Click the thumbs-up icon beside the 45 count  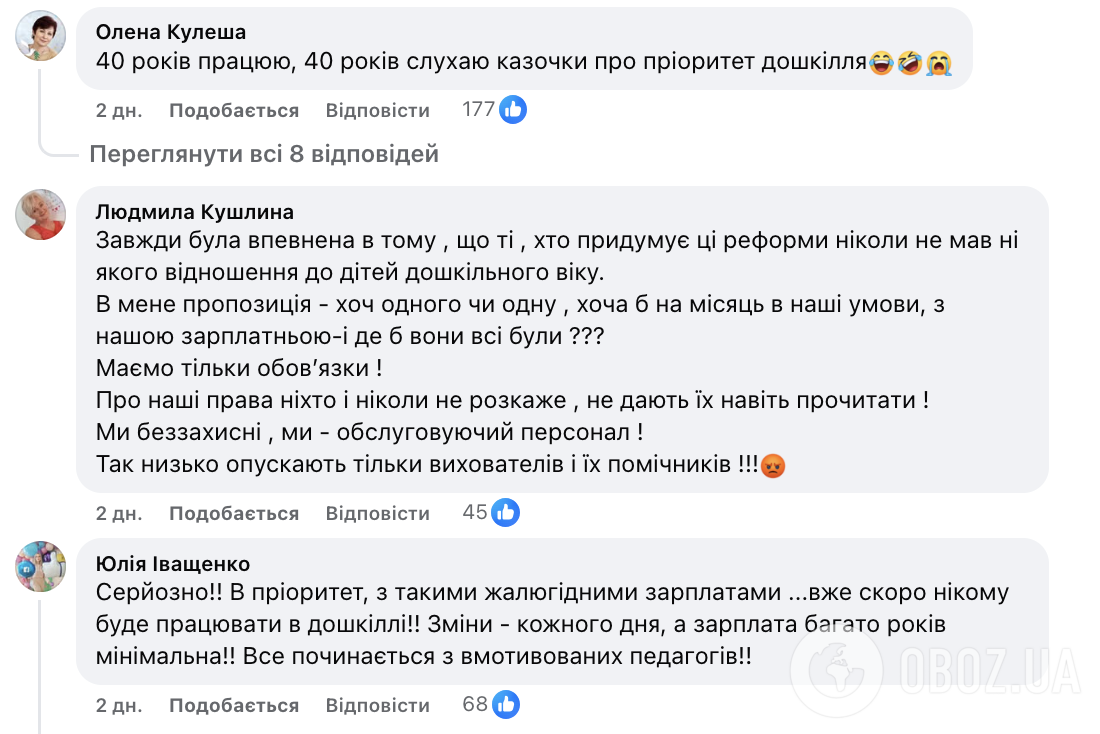(506, 512)
